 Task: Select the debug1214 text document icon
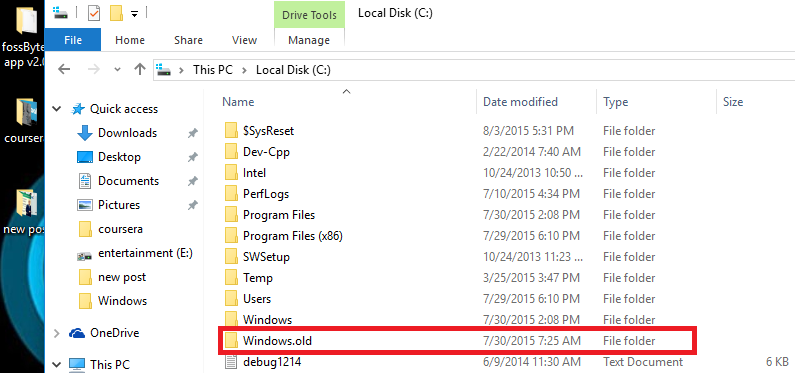pyautogui.click(x=231, y=362)
